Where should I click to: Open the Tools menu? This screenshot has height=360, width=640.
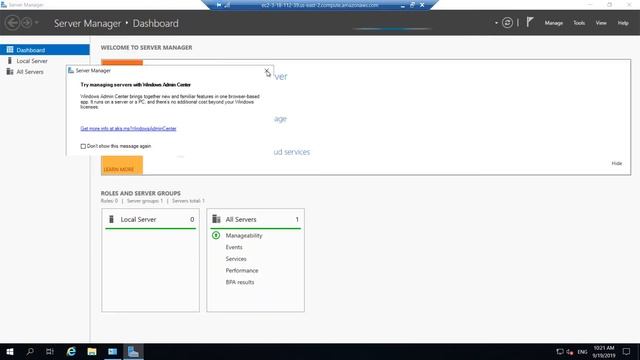point(579,23)
